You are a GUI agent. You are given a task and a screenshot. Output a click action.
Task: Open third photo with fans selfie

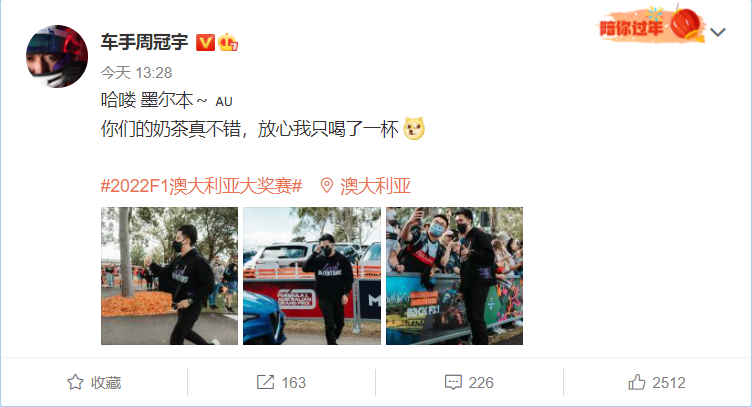[454, 276]
